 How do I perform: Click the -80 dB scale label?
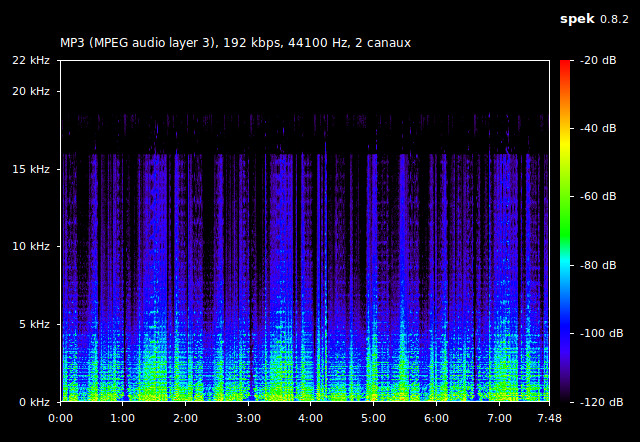coord(598,265)
